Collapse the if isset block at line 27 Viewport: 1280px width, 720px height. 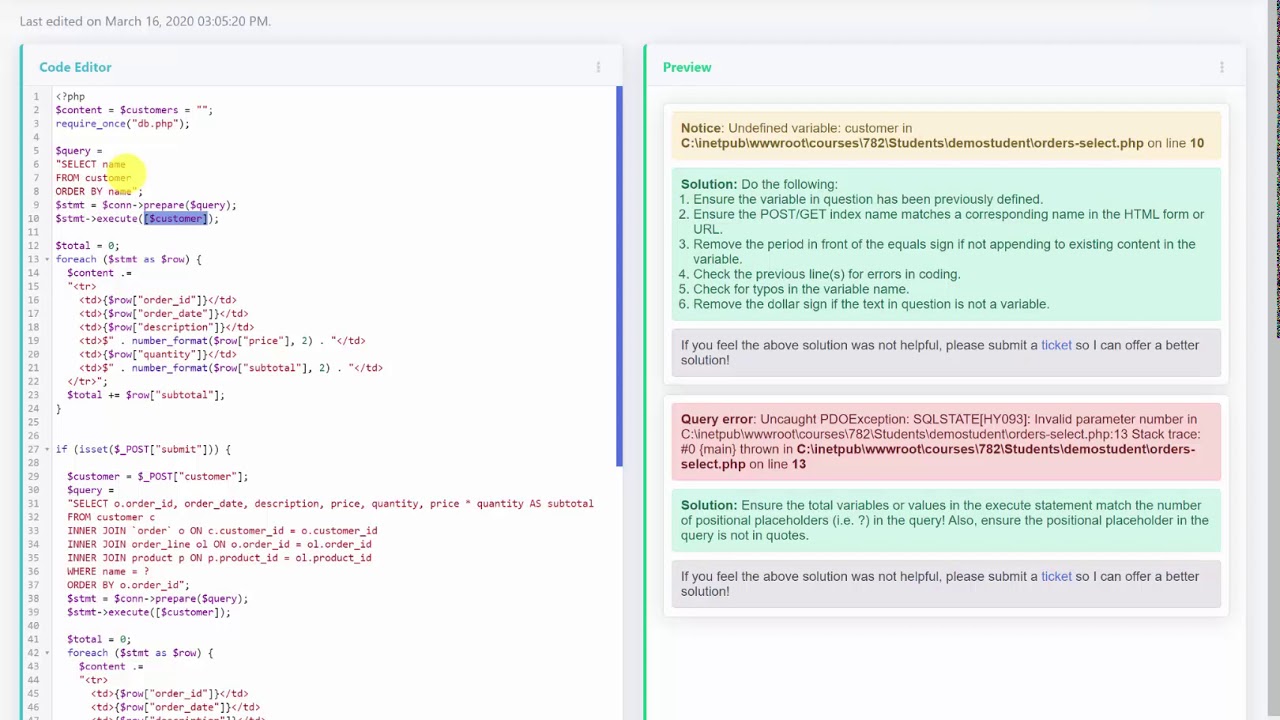click(46, 449)
